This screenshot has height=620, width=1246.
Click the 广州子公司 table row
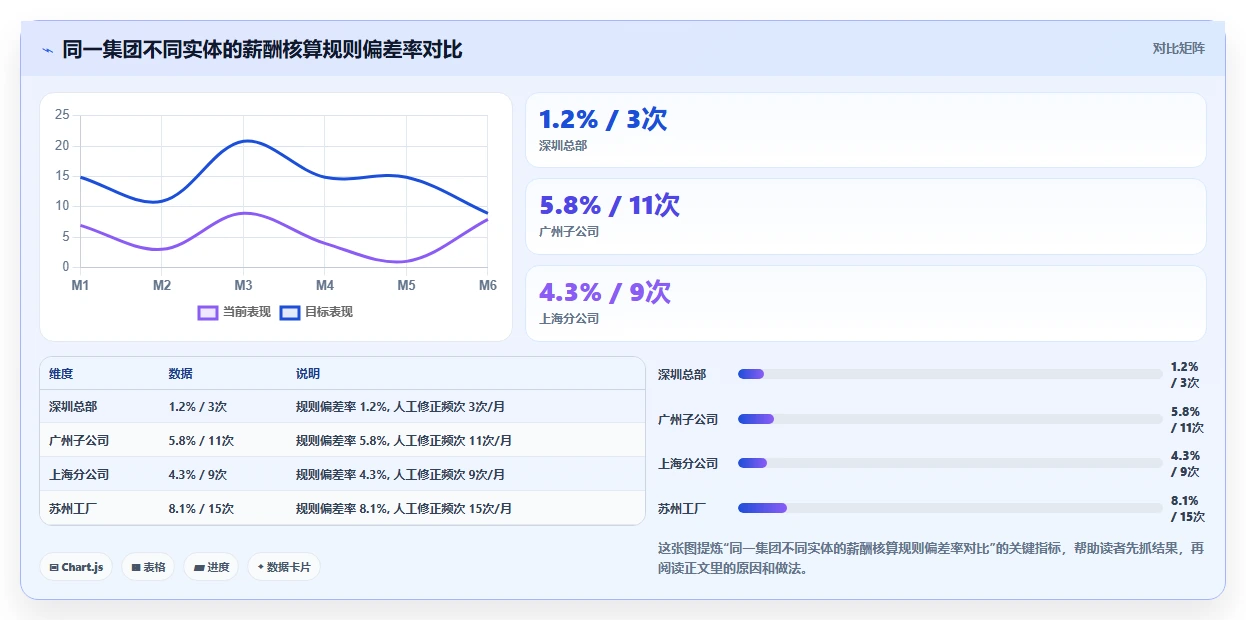pyautogui.click(x=343, y=440)
